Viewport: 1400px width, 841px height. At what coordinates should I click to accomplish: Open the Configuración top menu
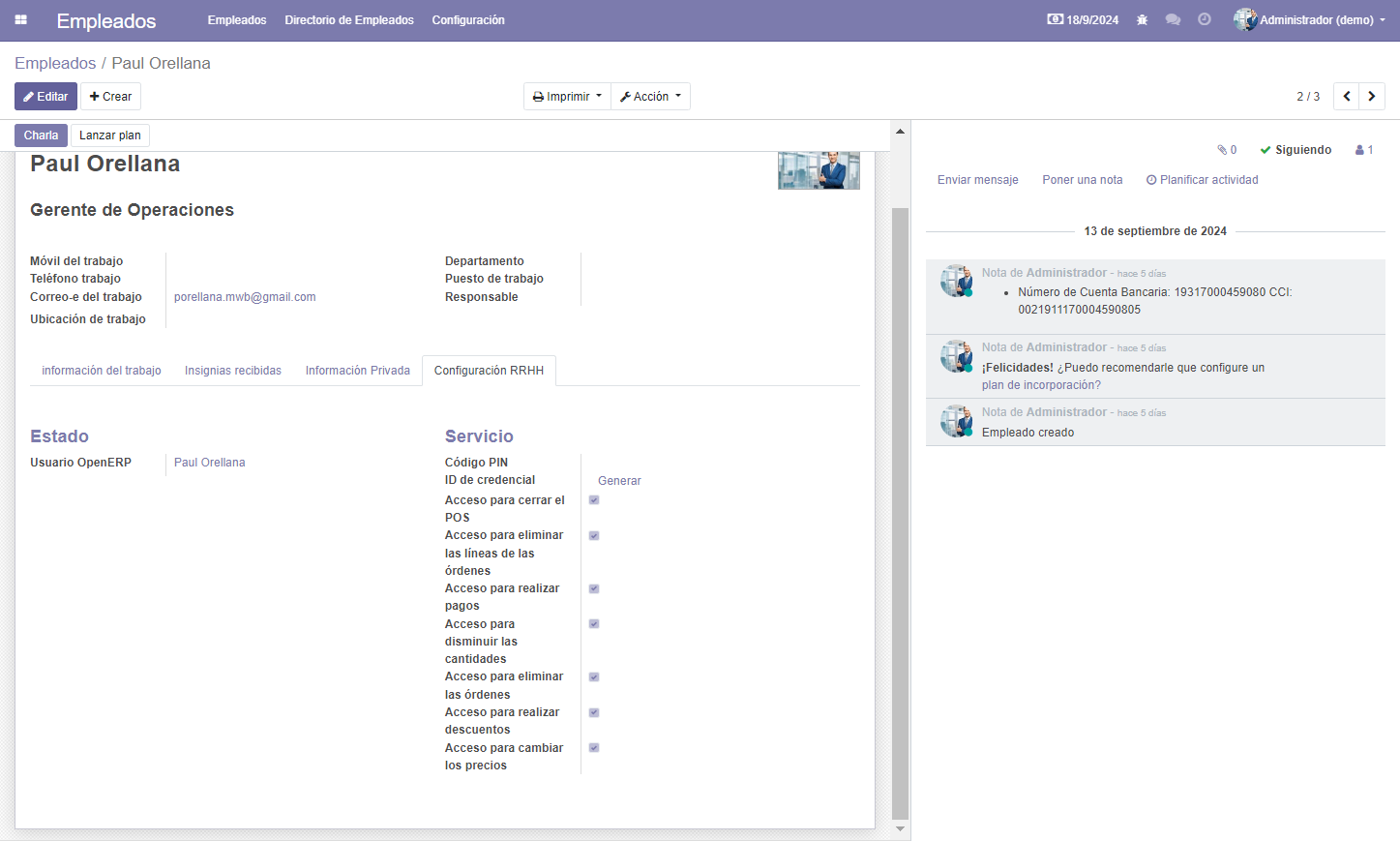pyautogui.click(x=468, y=19)
